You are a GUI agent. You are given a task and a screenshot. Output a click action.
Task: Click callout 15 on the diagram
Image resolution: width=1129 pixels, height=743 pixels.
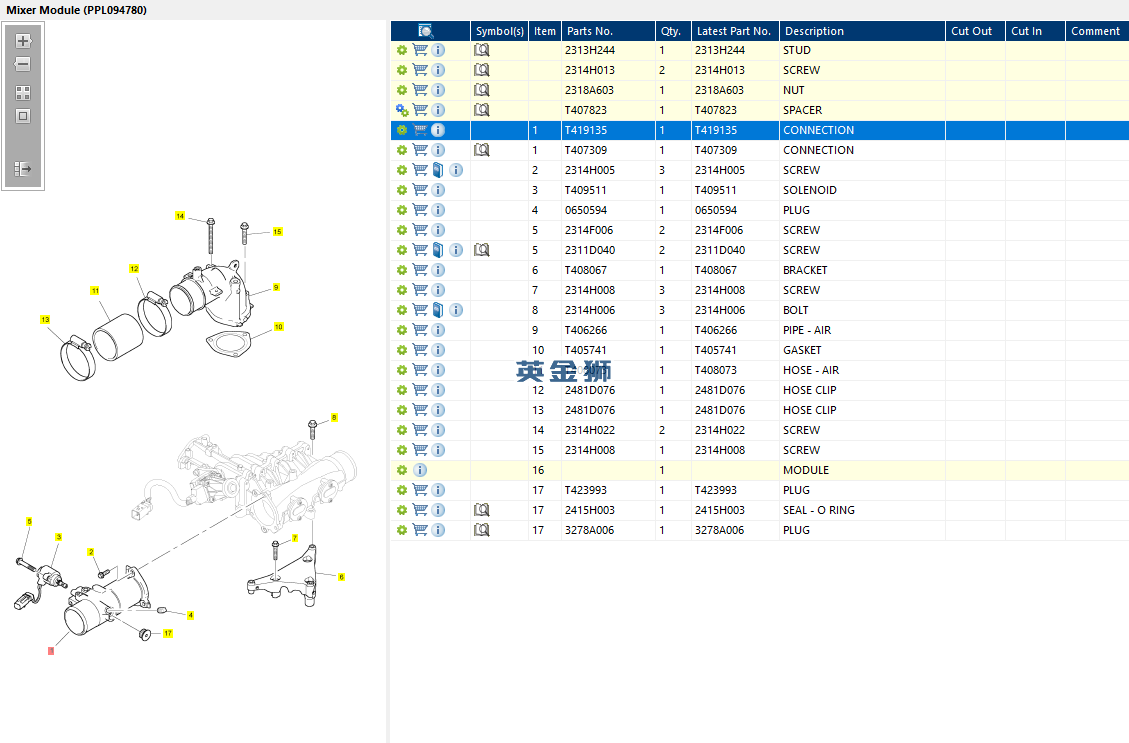coord(277,232)
